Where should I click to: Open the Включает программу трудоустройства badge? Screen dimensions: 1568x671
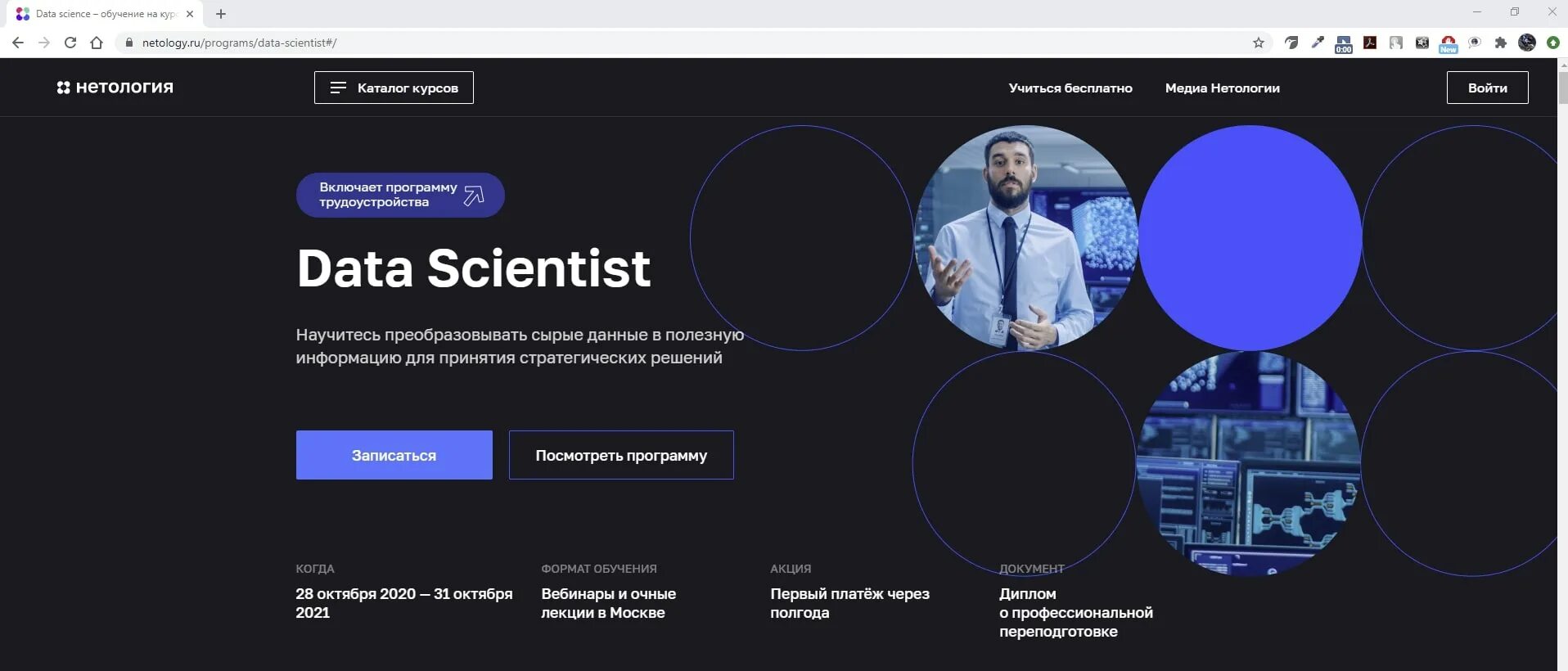click(x=400, y=195)
